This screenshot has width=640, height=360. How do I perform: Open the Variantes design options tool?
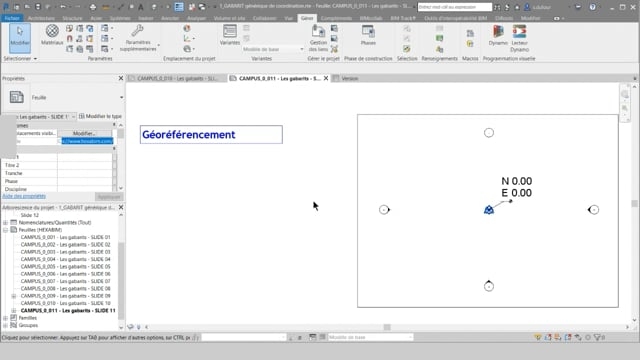click(x=230, y=35)
